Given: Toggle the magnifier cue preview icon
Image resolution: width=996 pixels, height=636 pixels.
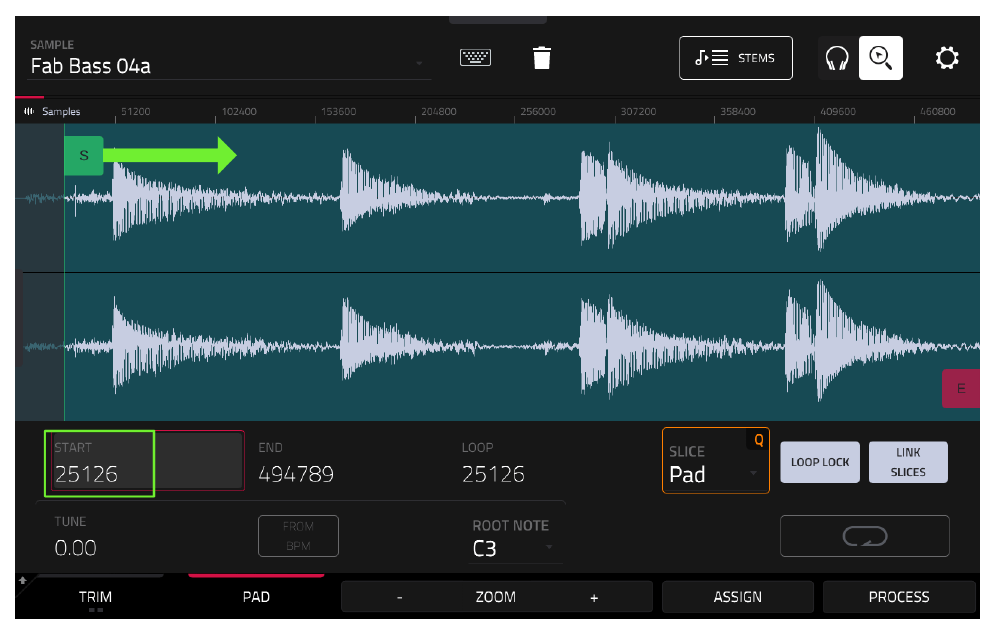Looking at the screenshot, I should [x=880, y=58].
